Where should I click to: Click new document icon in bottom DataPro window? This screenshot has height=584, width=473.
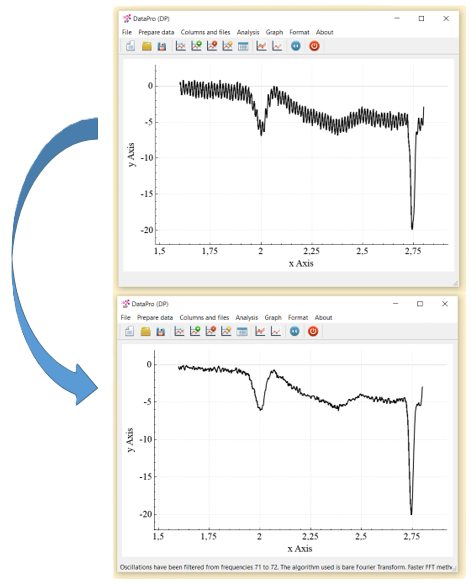click(x=129, y=331)
